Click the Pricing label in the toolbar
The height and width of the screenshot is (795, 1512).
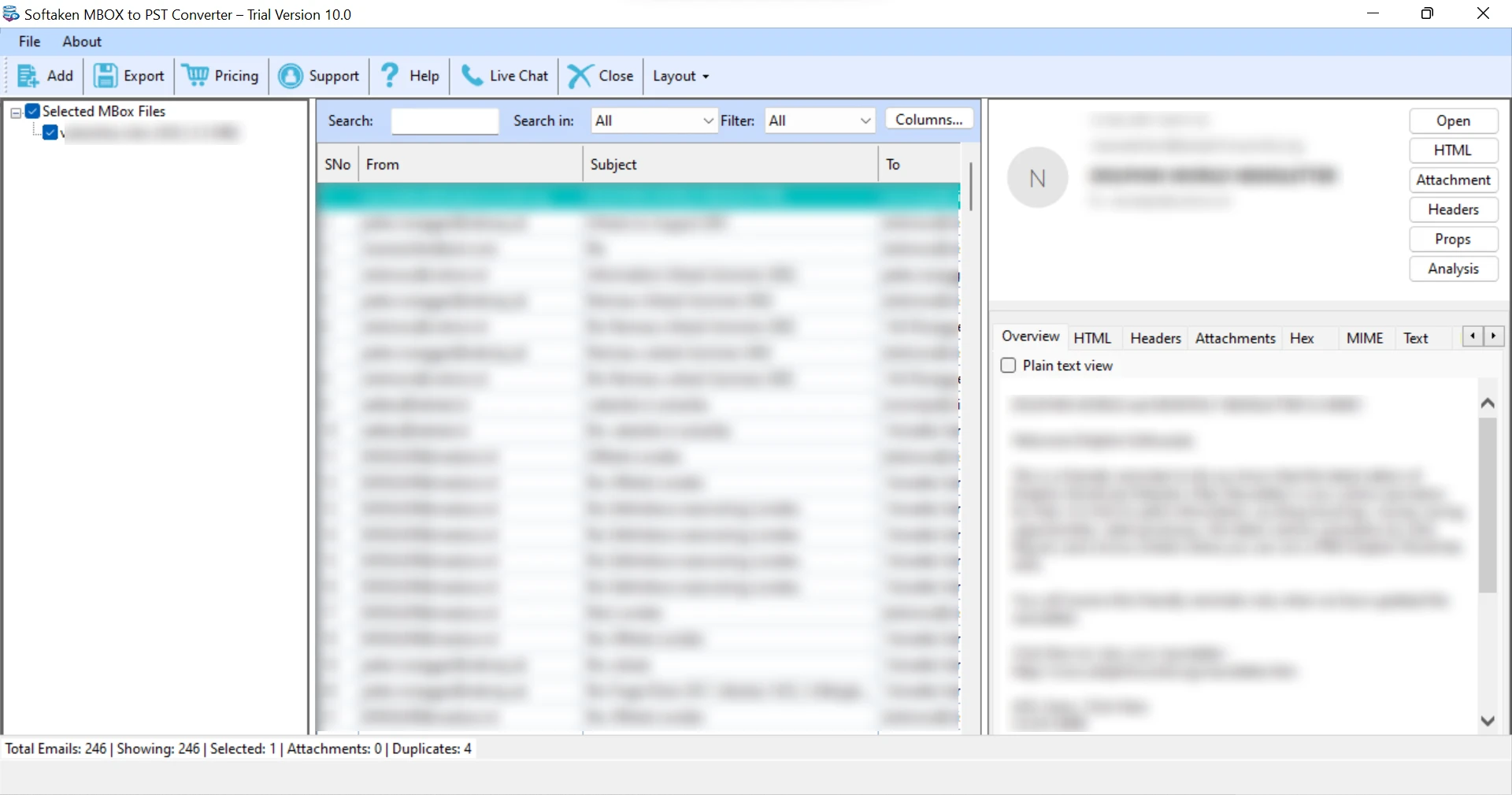tap(236, 76)
